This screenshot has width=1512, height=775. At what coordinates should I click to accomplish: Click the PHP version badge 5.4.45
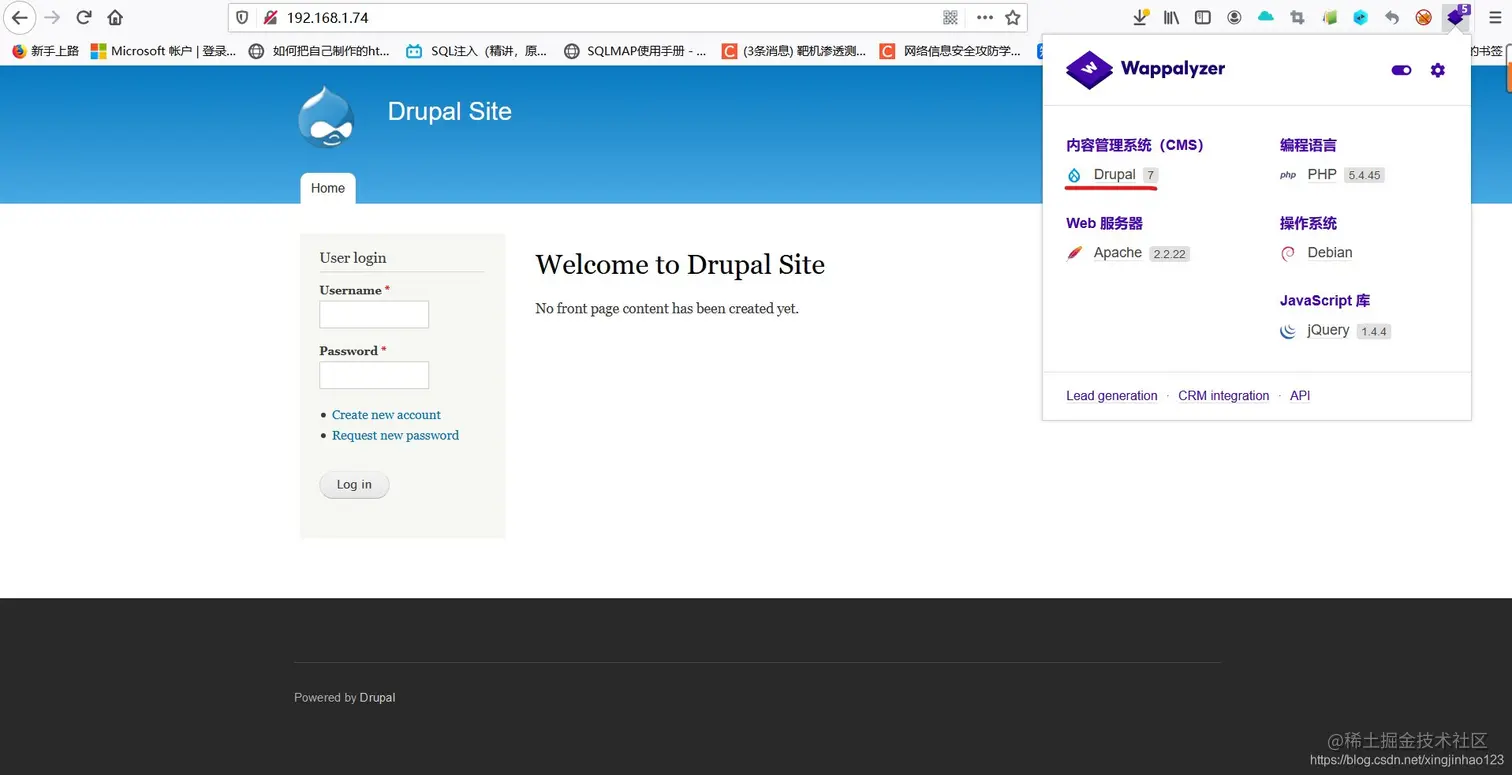tap(1364, 176)
